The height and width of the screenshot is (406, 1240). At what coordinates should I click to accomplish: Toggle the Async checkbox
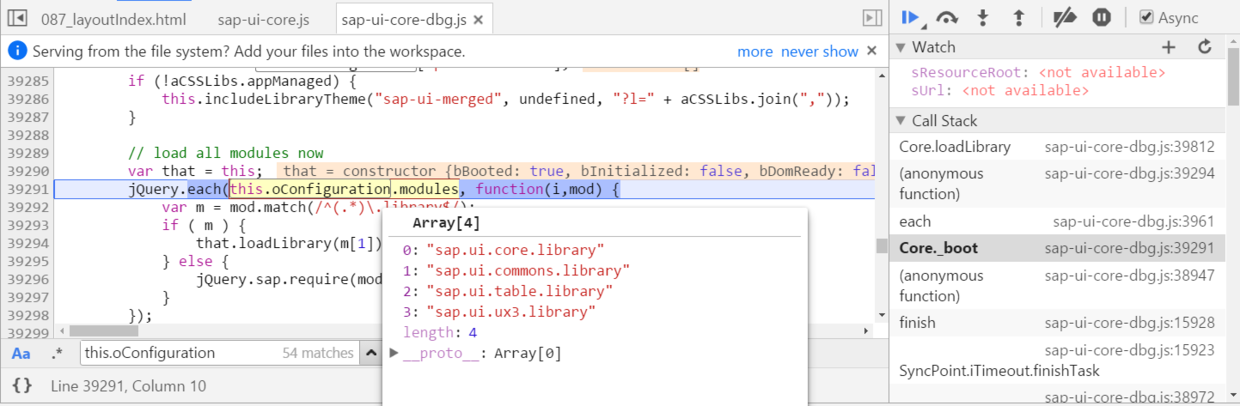[1147, 17]
